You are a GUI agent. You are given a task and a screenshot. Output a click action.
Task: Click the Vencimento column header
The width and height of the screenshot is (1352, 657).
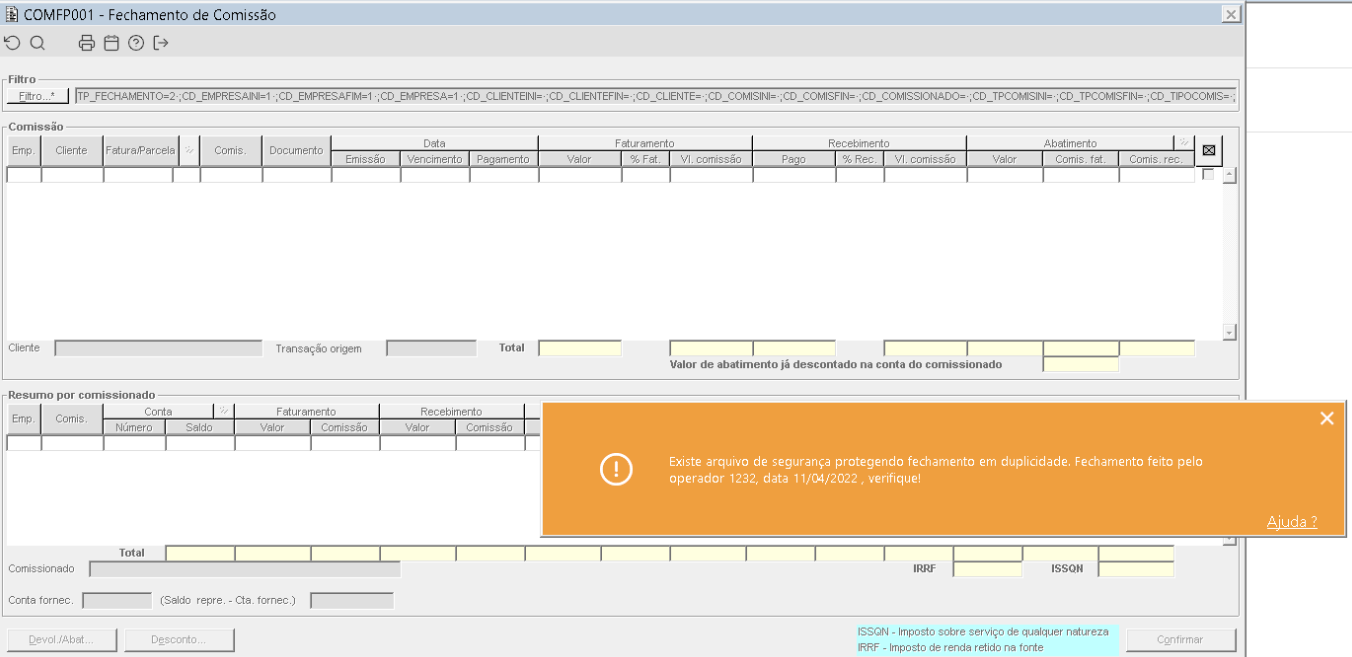click(435, 159)
